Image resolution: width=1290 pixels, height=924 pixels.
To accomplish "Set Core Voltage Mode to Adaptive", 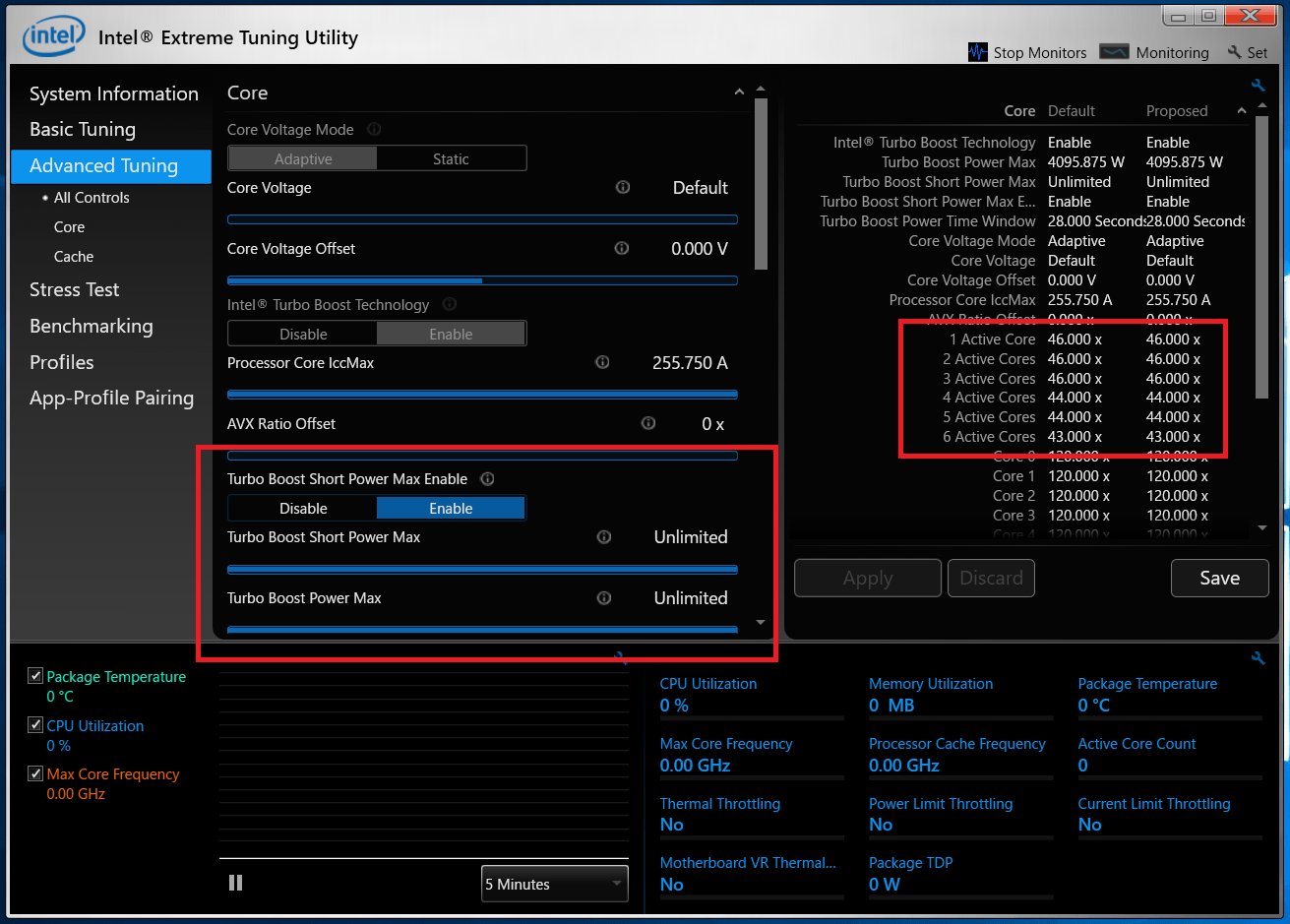I will pyautogui.click(x=303, y=158).
